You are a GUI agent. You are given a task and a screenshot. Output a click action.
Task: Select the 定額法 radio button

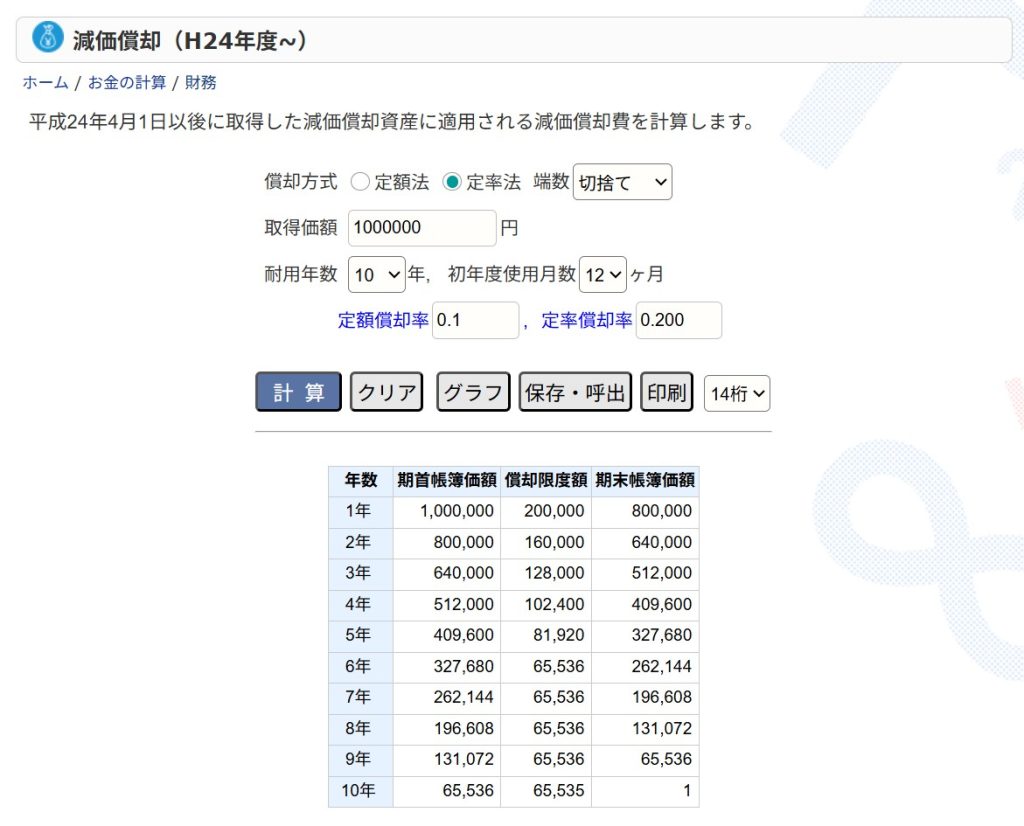point(360,182)
